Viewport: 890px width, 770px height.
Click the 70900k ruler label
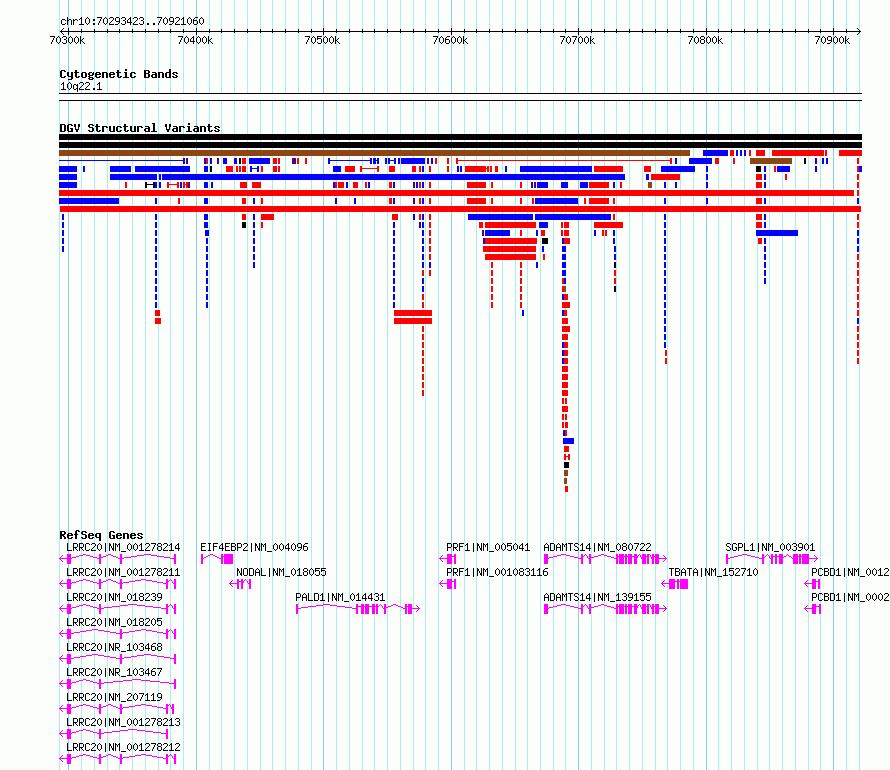(832, 40)
